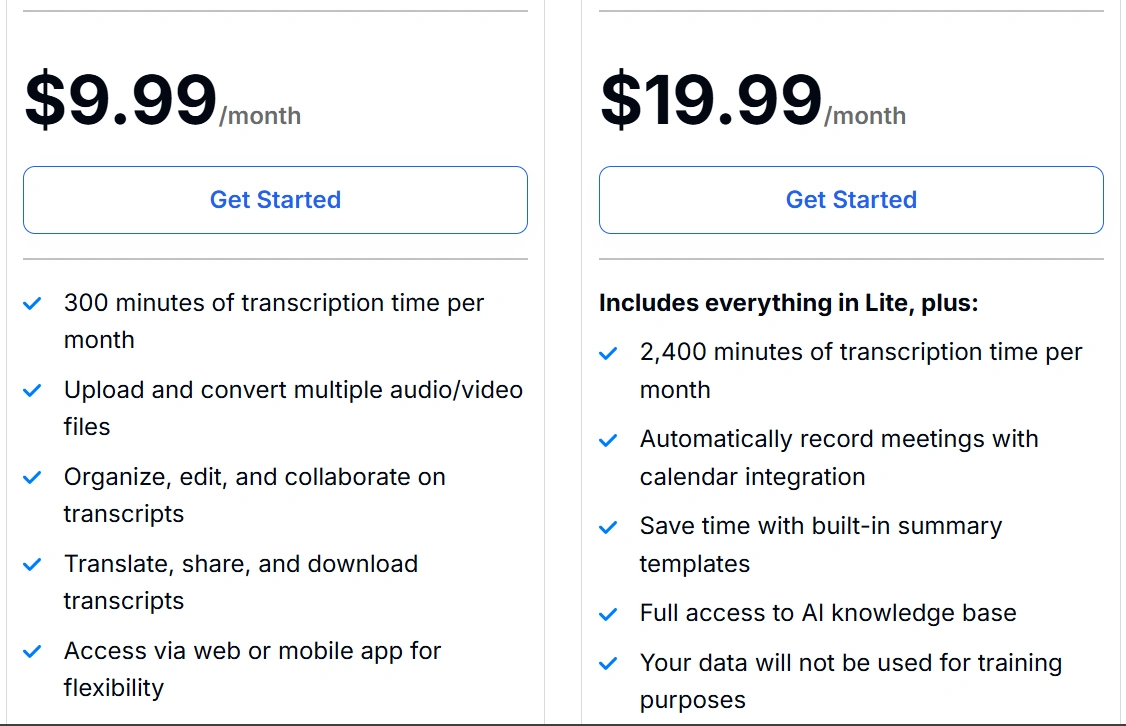Click the Upload and convert multiple audio/video text
The image size is (1126, 726).
[x=293, y=390]
